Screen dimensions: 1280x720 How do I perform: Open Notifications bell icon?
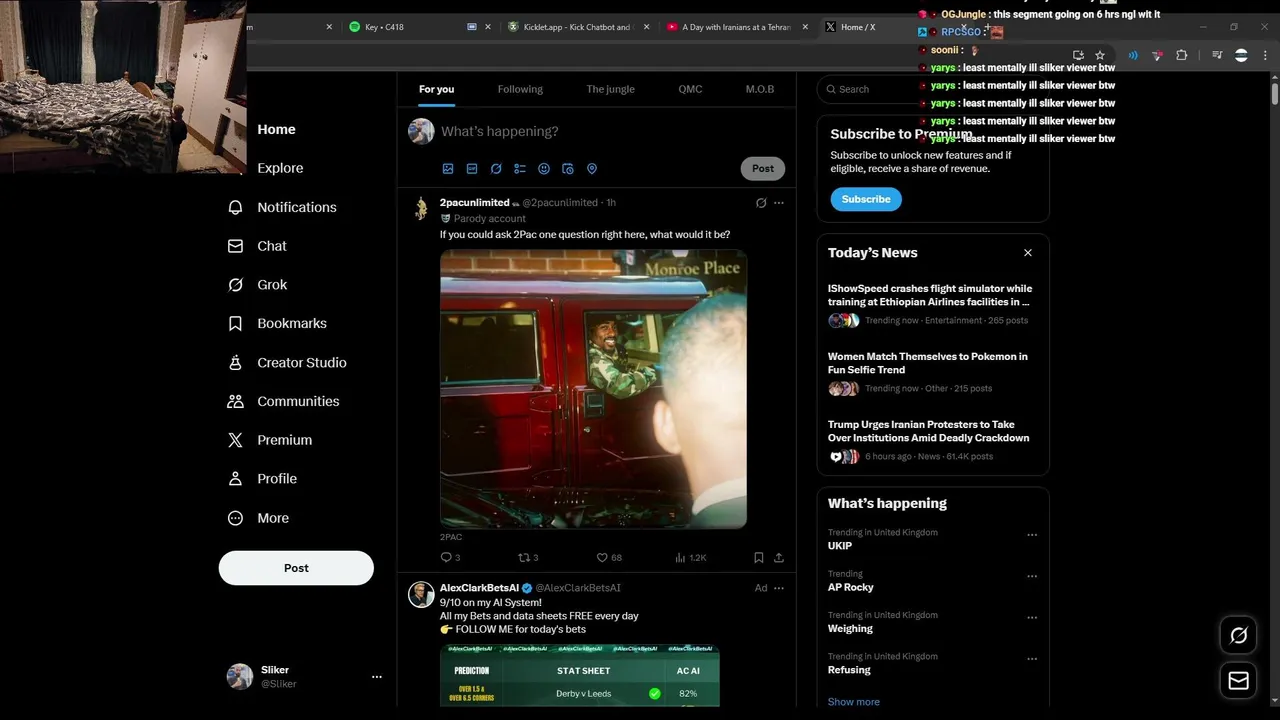pos(235,207)
